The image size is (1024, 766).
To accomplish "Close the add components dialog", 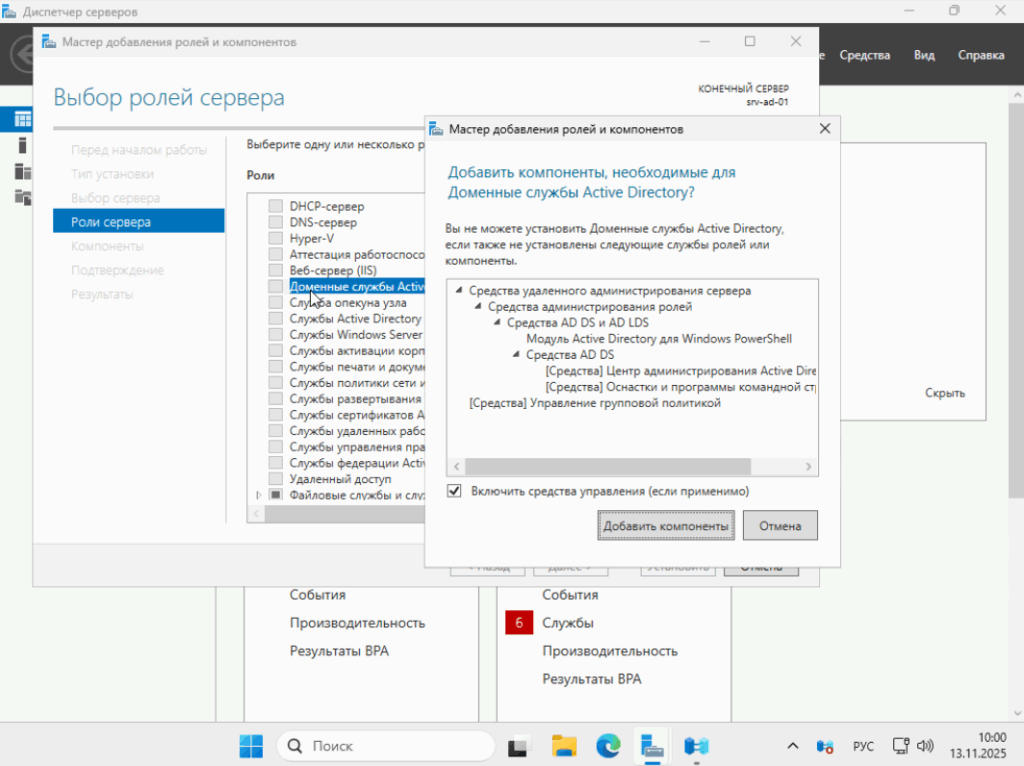I will [825, 129].
